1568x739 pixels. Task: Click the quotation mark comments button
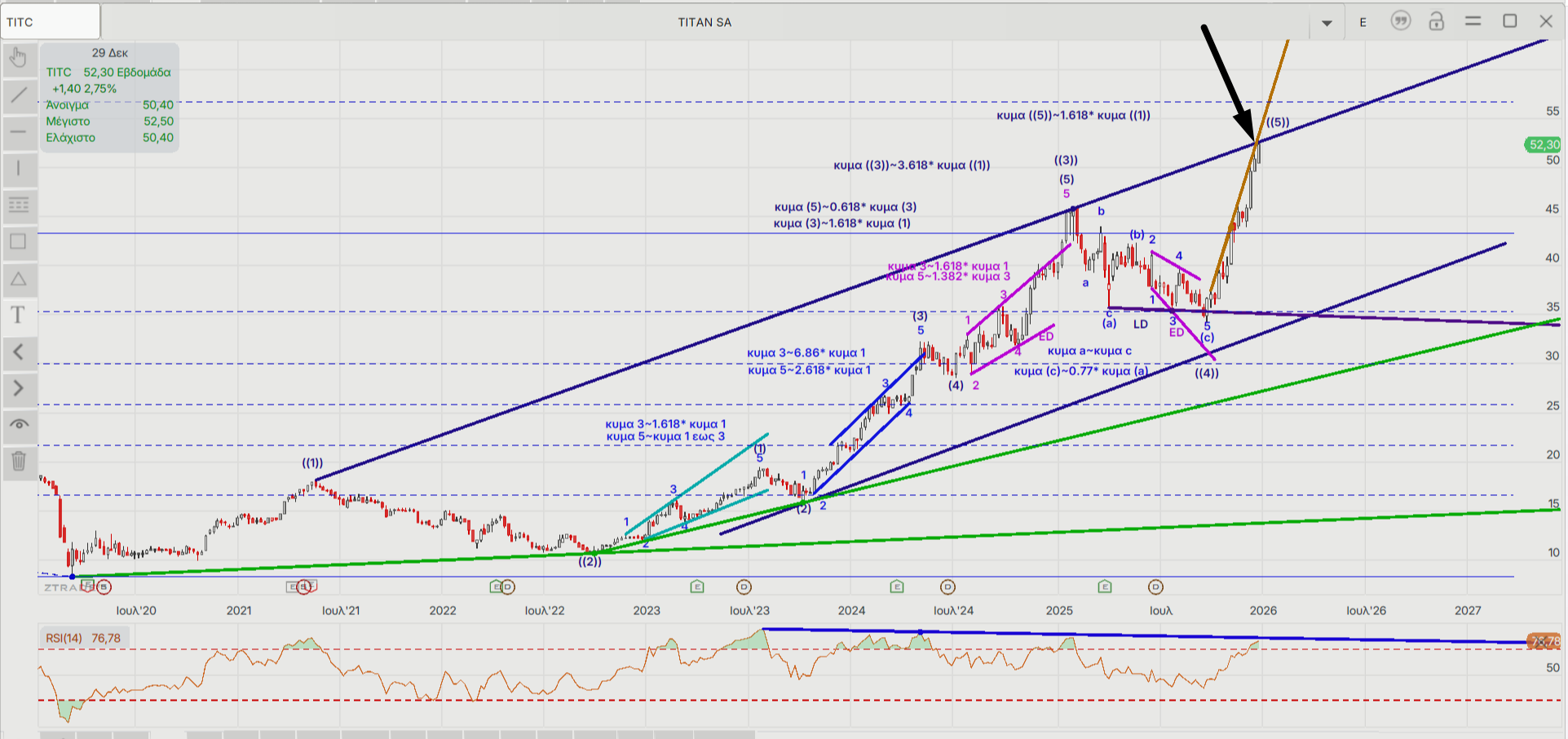[x=1400, y=21]
